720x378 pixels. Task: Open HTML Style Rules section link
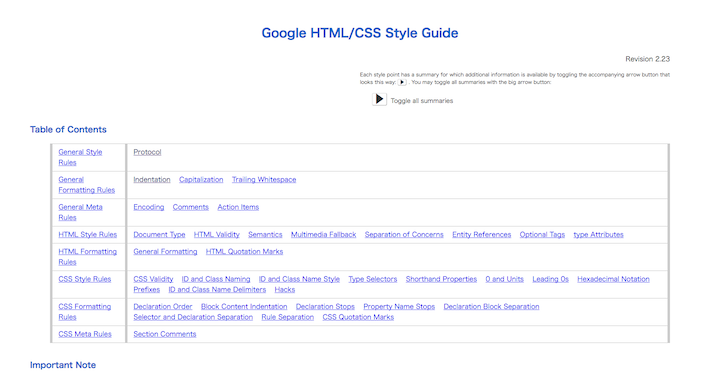point(88,235)
